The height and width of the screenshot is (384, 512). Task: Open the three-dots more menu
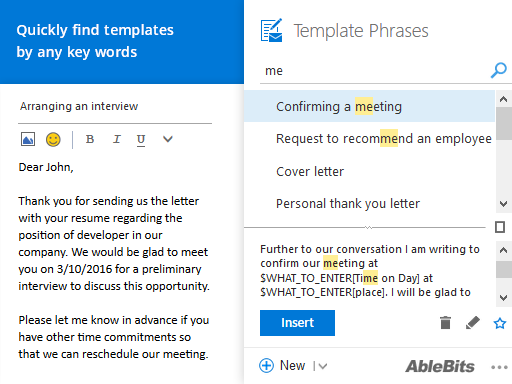[x=499, y=367]
